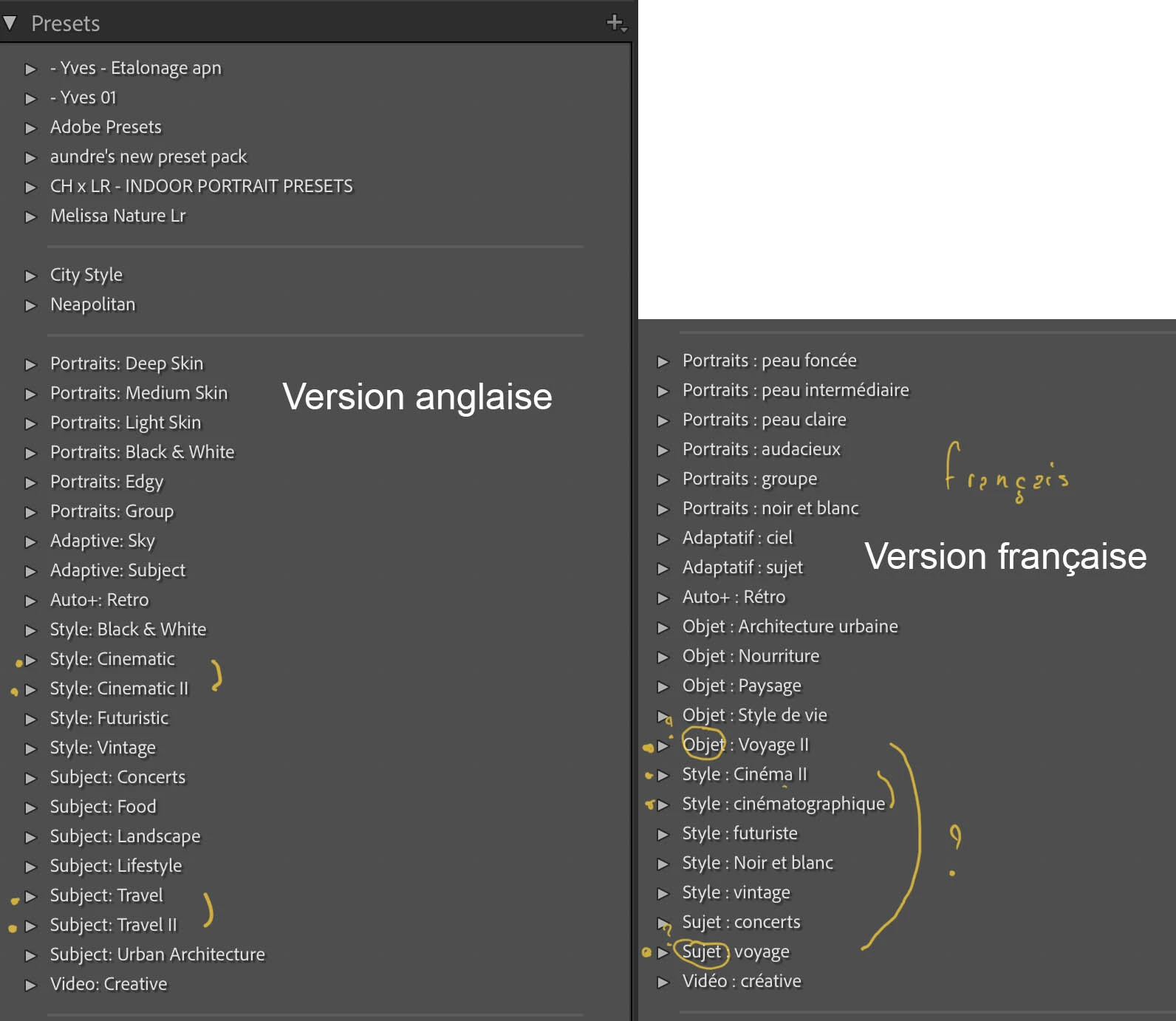Select 'Style : vintage' row
This screenshot has height=1021, width=1176.
click(736, 892)
